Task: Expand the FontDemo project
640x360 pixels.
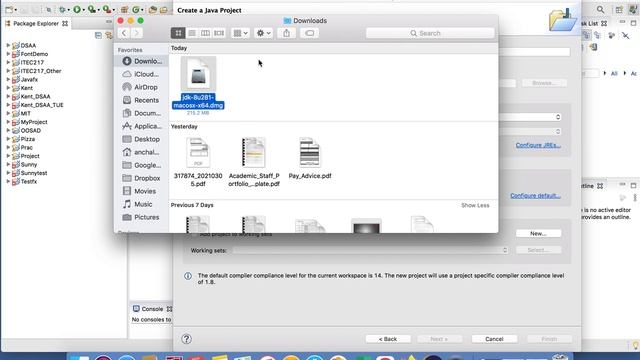Action: (8, 54)
